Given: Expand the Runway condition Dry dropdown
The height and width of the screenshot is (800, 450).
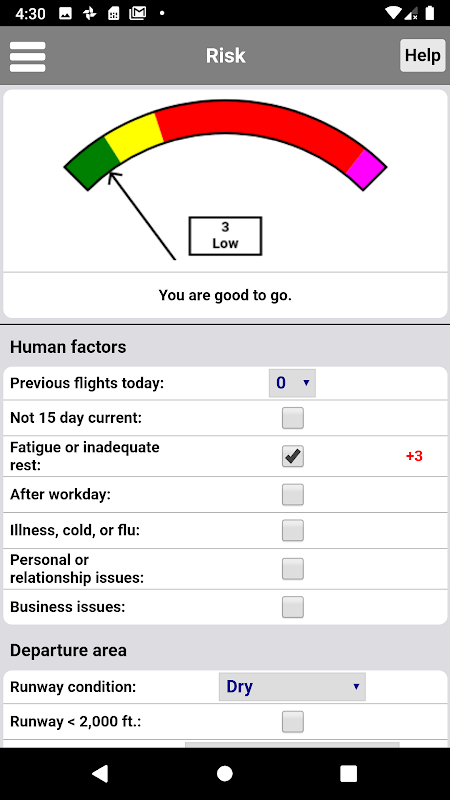Looking at the screenshot, I should click(292, 687).
